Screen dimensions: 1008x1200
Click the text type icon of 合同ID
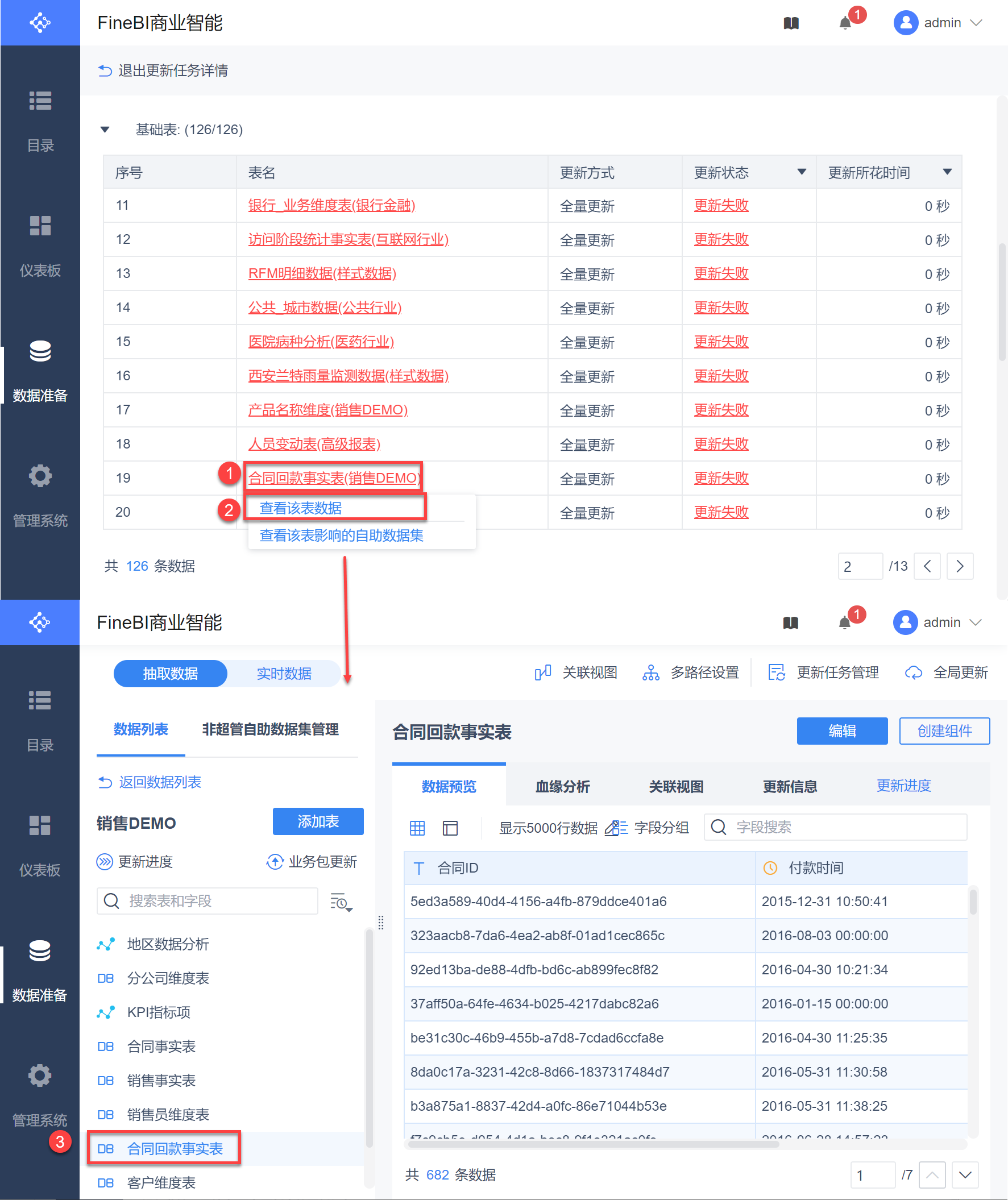pos(419,868)
